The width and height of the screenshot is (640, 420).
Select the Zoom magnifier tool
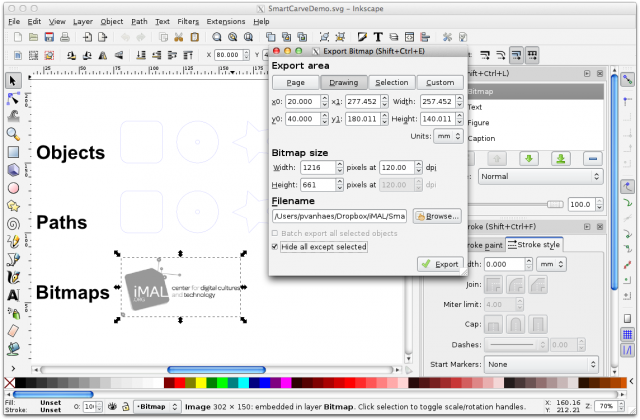click(13, 134)
